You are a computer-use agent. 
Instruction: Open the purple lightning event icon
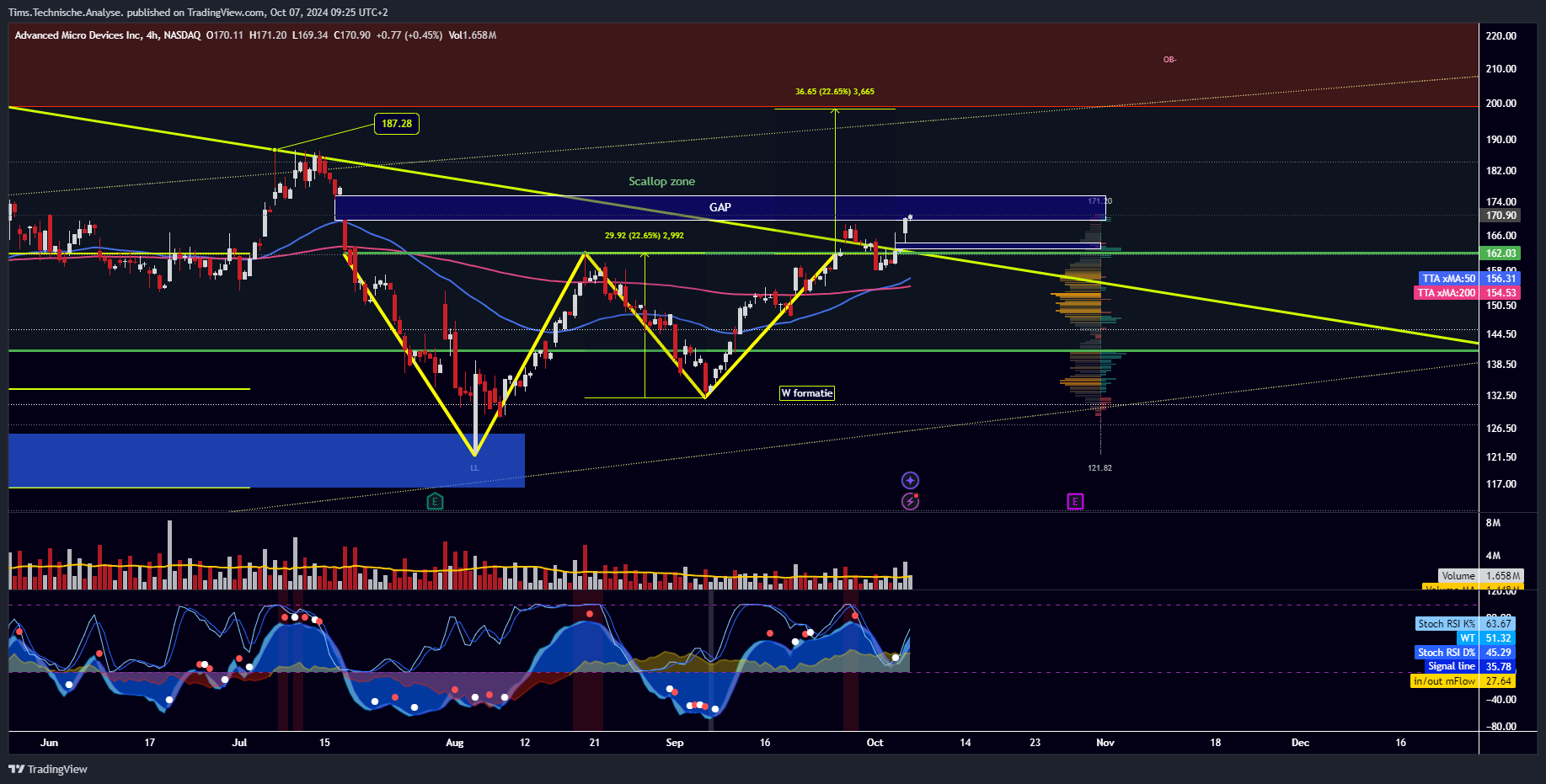[x=910, y=502]
